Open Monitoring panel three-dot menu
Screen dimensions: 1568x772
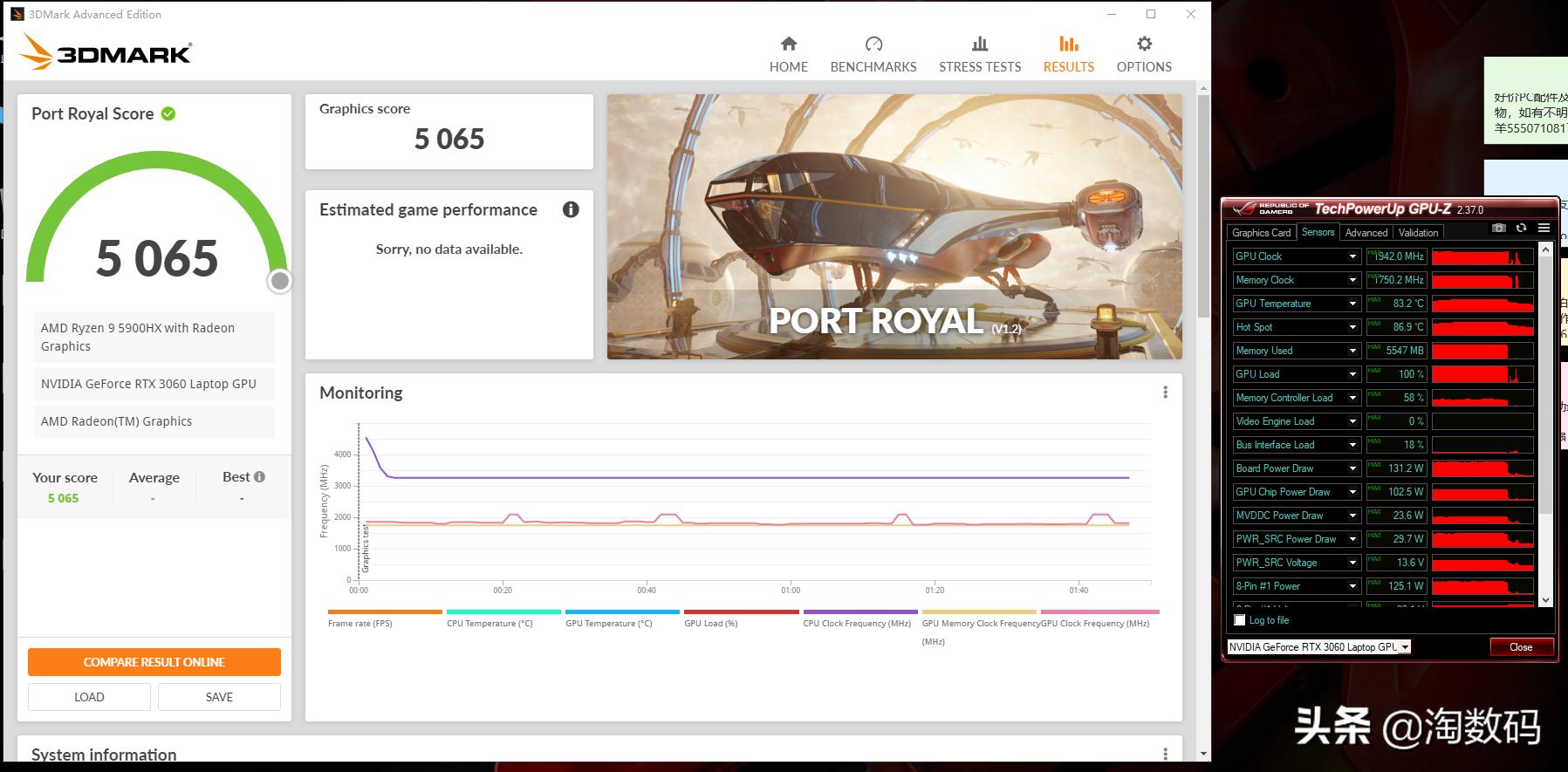1165,393
